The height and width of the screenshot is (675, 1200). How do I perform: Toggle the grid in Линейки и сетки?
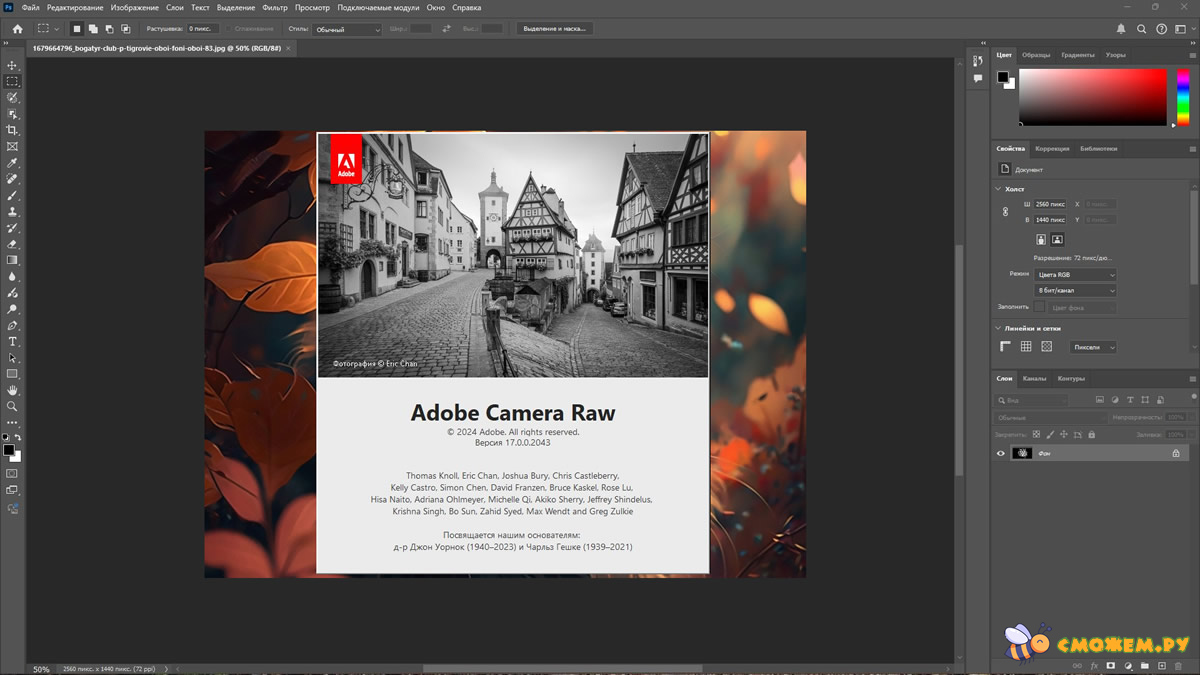[x=1026, y=347]
